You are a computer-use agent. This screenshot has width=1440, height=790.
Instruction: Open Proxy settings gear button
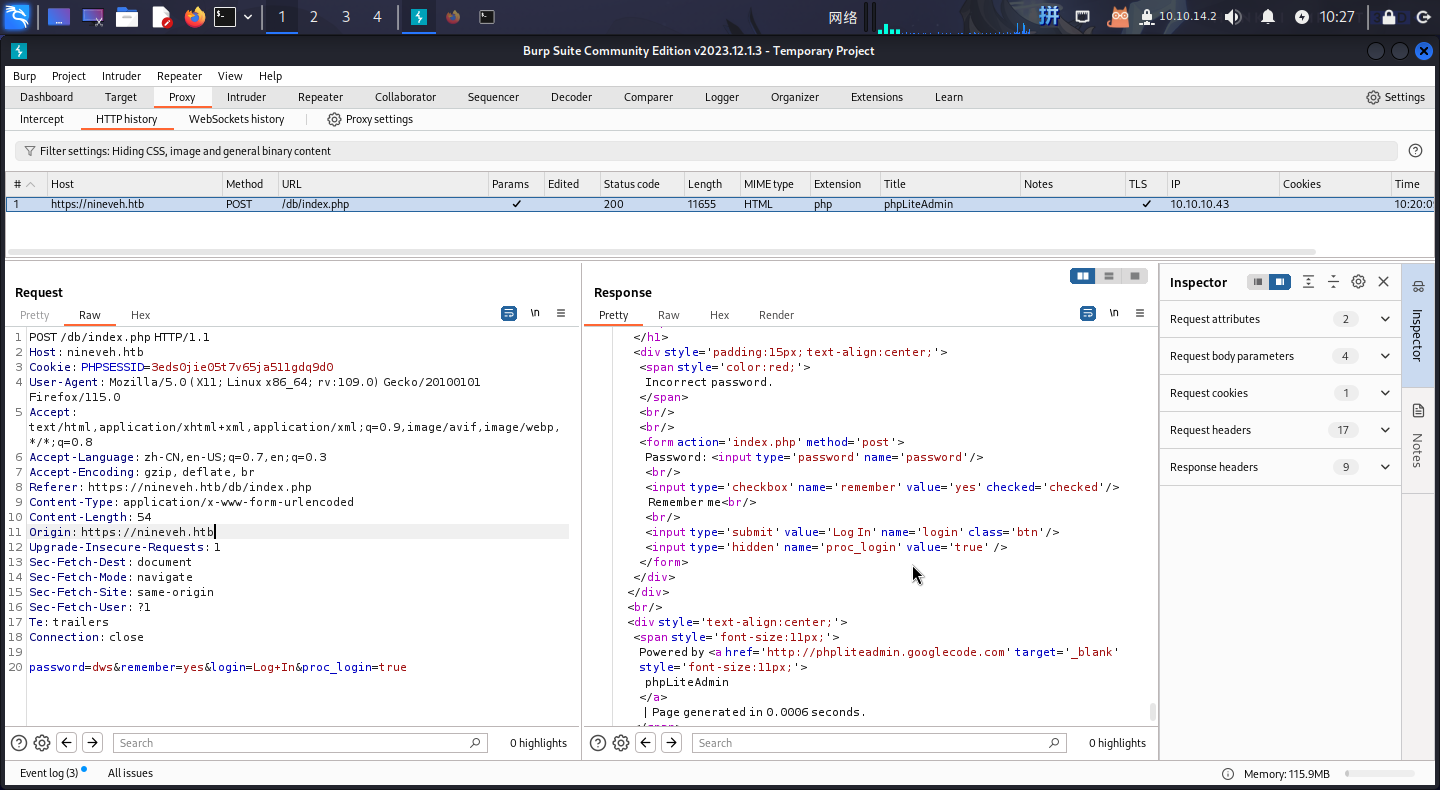(370, 119)
